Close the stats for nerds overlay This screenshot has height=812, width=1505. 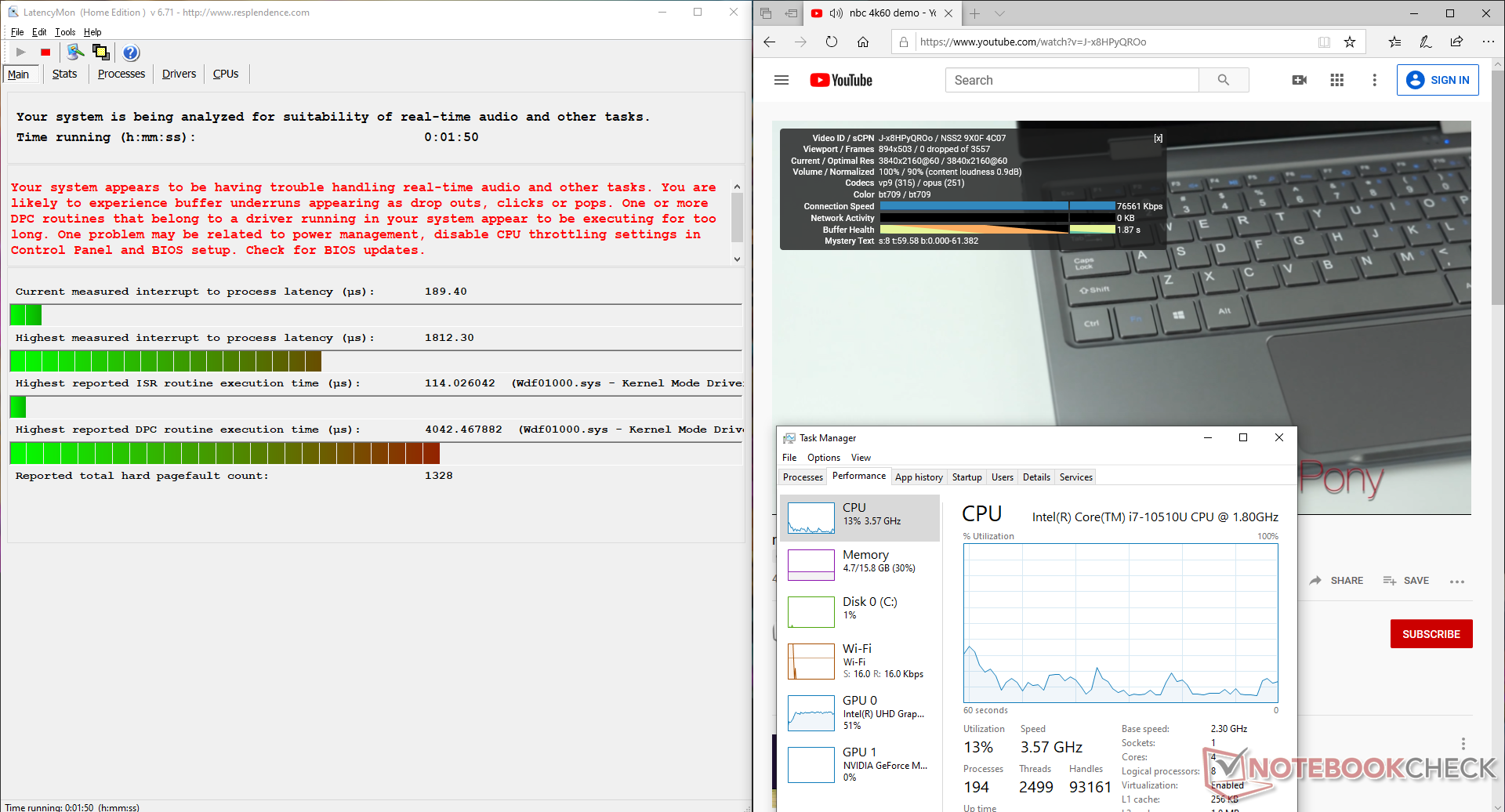(x=1158, y=139)
